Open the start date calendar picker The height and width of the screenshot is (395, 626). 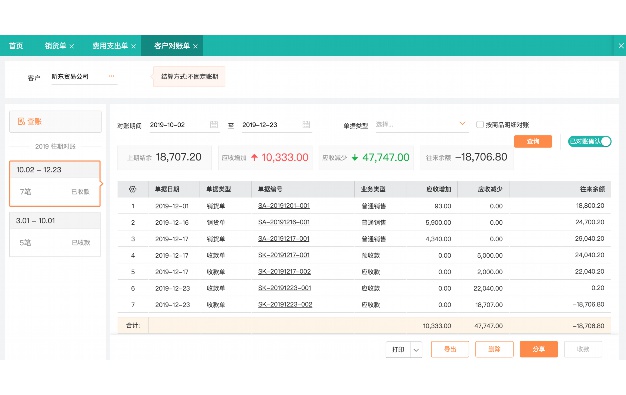(x=214, y=125)
